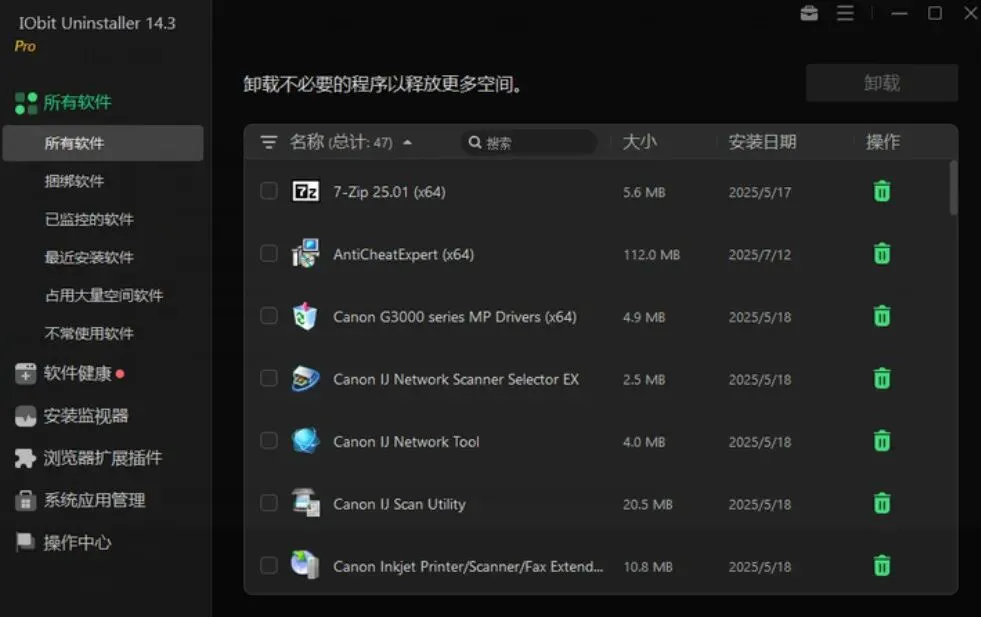The width and height of the screenshot is (981, 617).
Task: Click the Canon IJ Network Tool globe icon
Action: tap(305, 441)
